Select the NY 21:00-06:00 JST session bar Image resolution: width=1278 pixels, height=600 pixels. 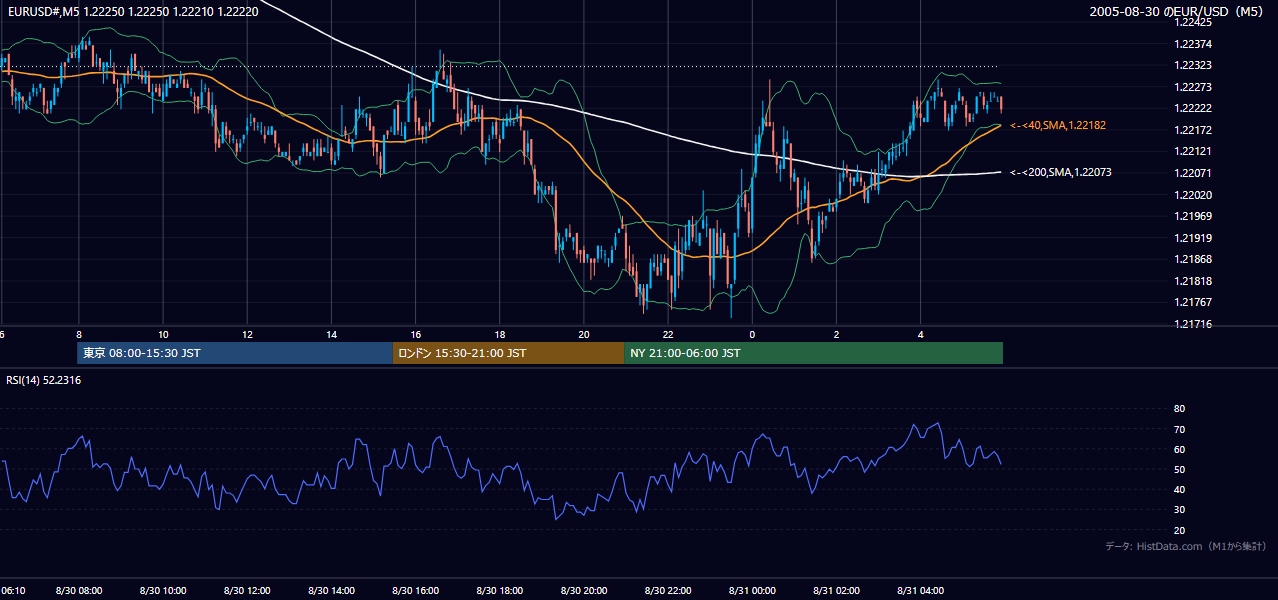(813, 353)
